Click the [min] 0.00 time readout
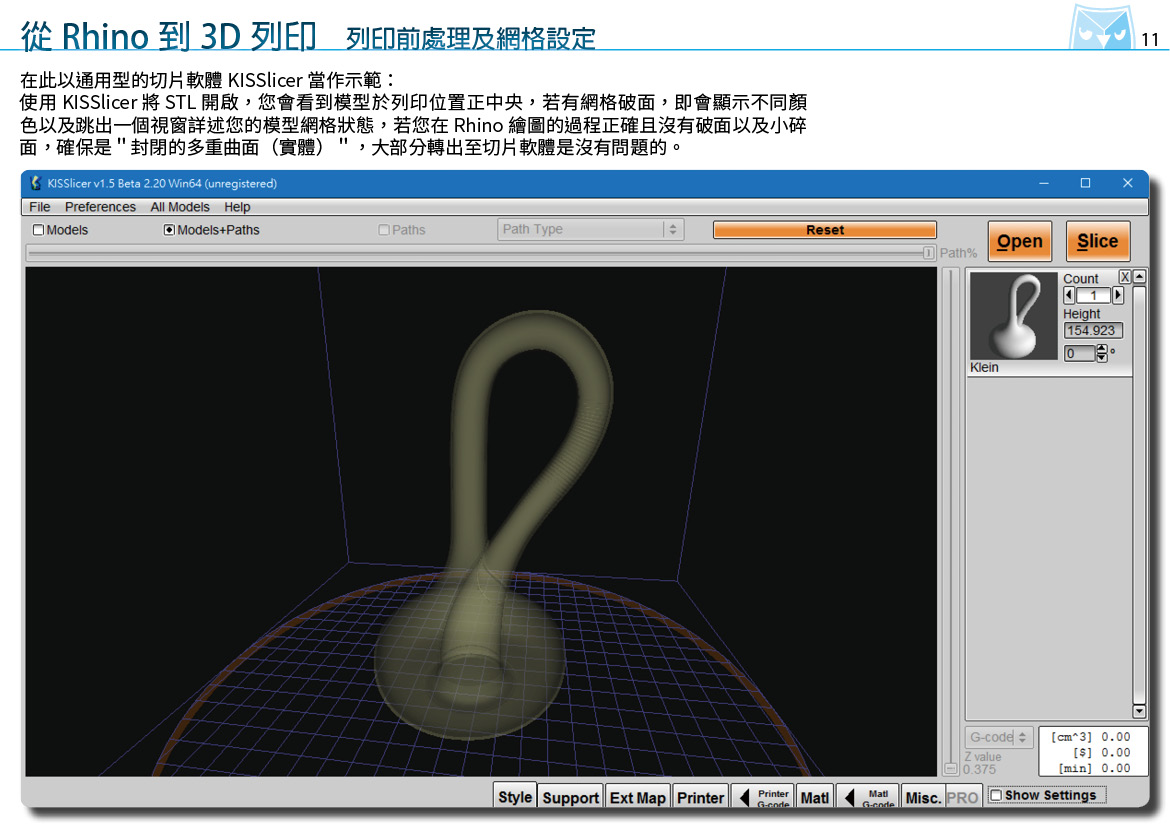This screenshot has height=827, width=1170. pyautogui.click(x=1094, y=768)
